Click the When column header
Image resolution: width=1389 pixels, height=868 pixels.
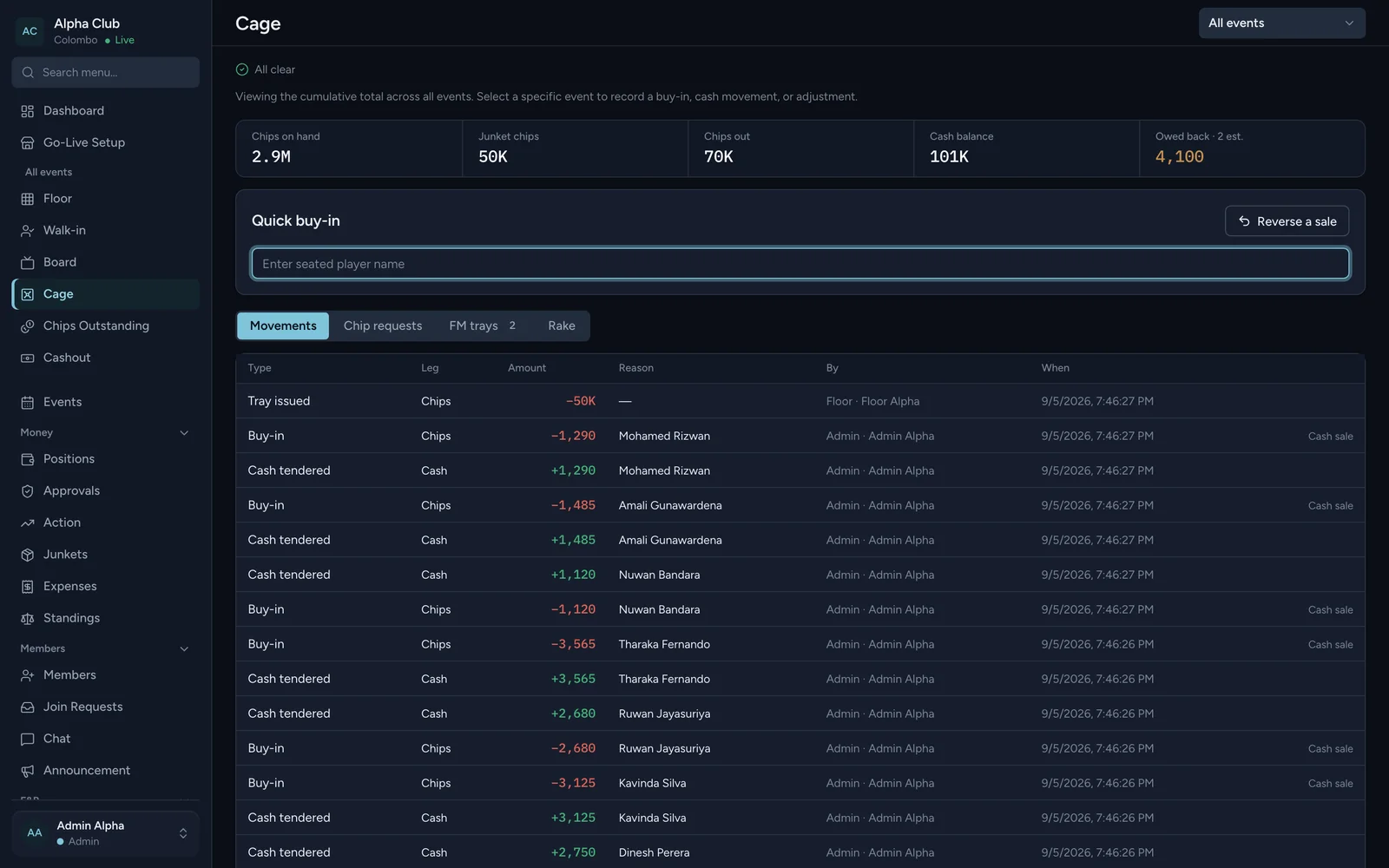[x=1055, y=368]
